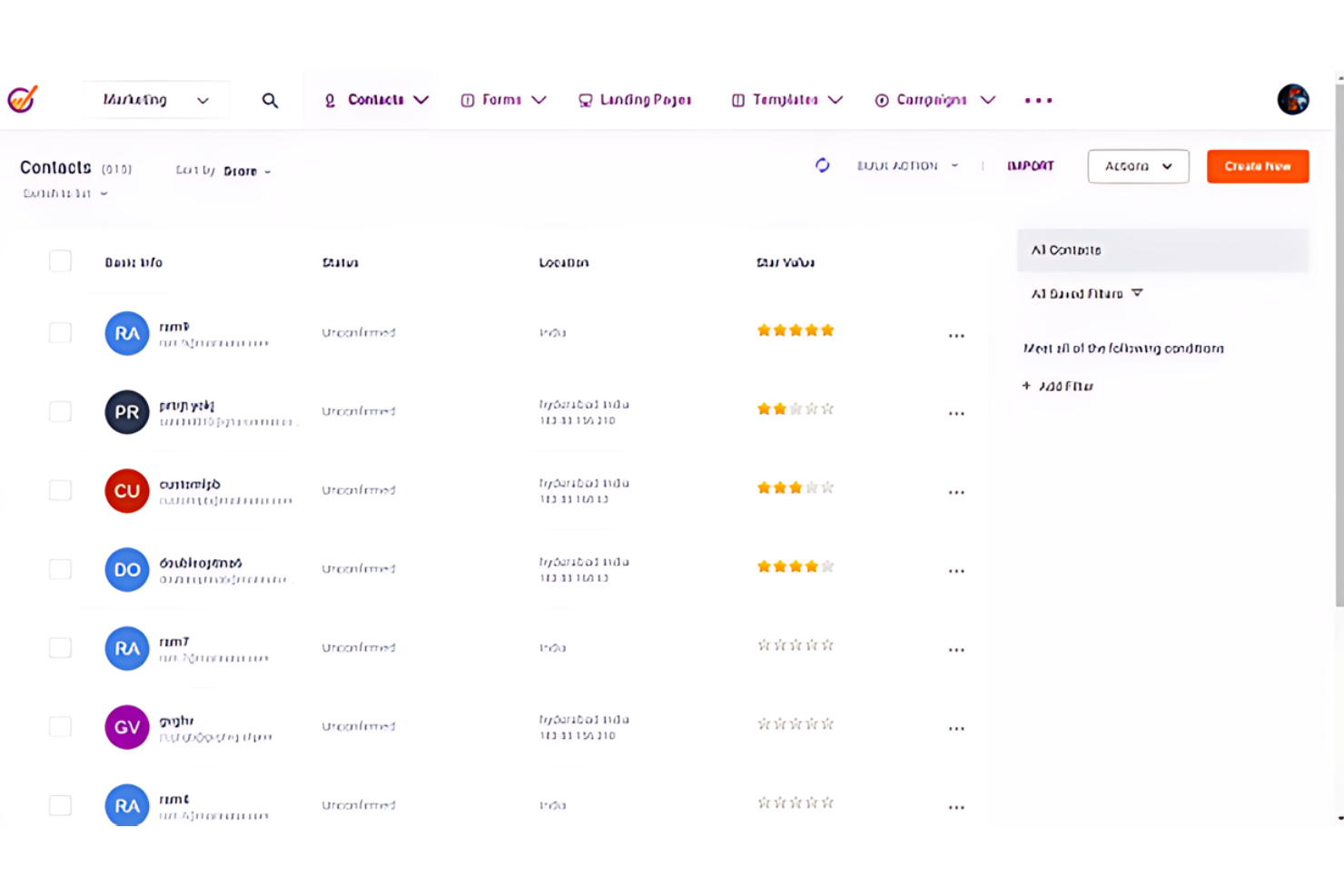Select the checkbox for the DO contact
Viewport: 1344px width, 896px height.
(60, 569)
